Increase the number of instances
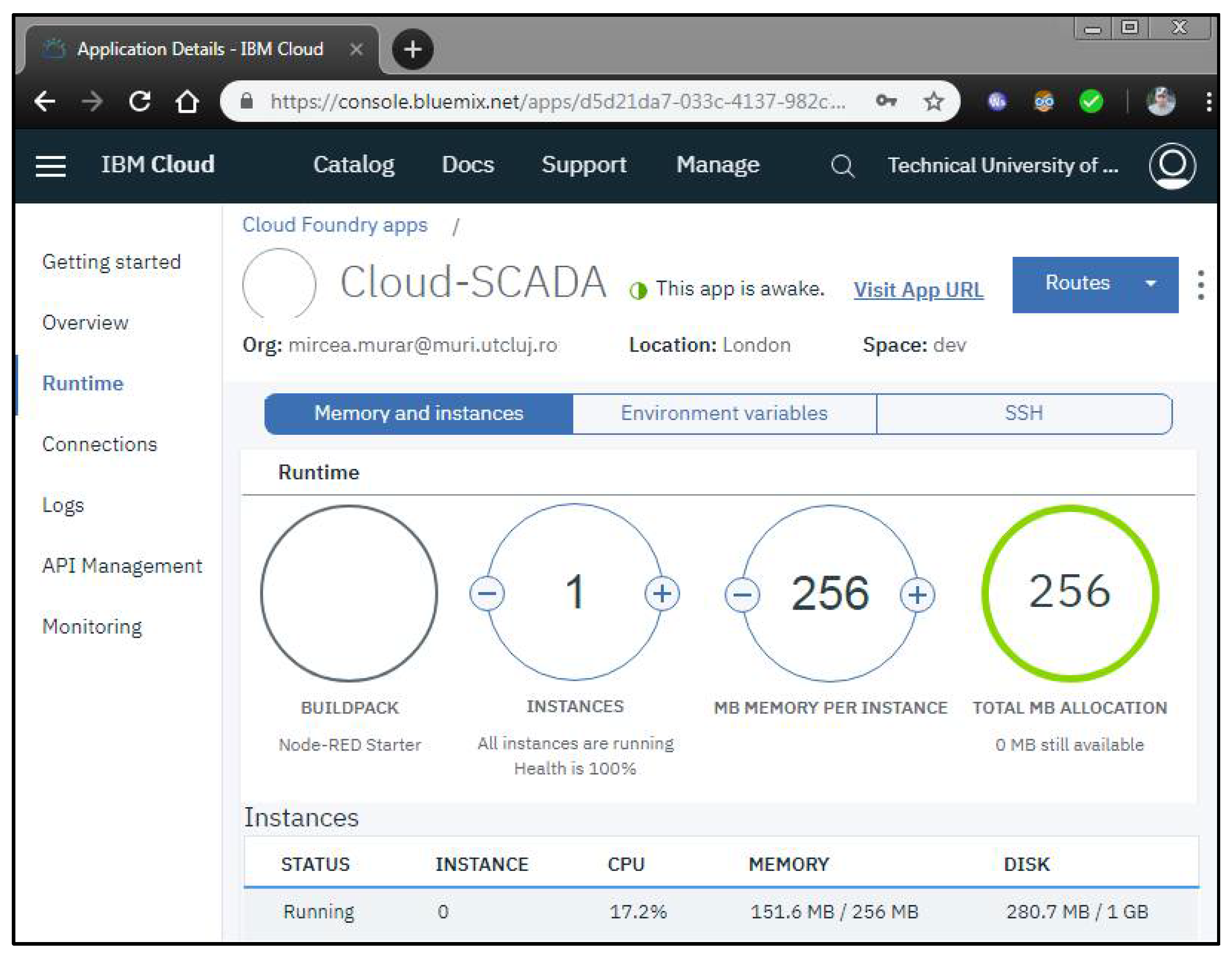Screen dimensions: 1232x957 coord(662,594)
